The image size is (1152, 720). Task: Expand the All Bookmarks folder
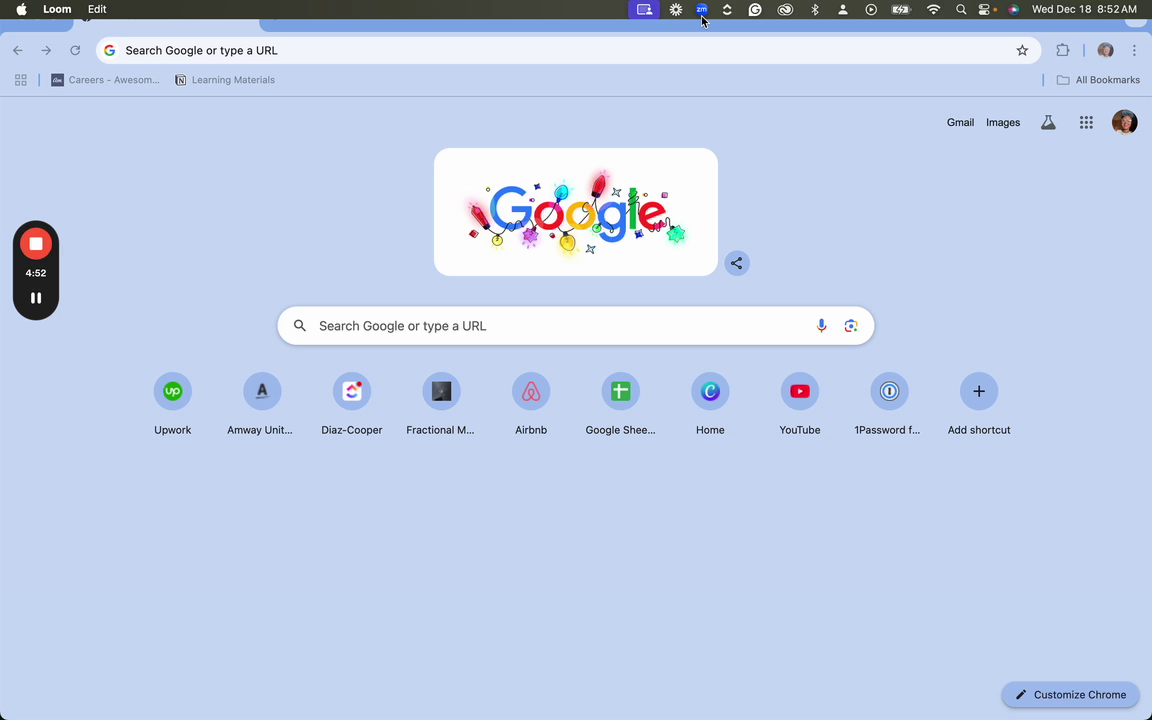(1098, 80)
